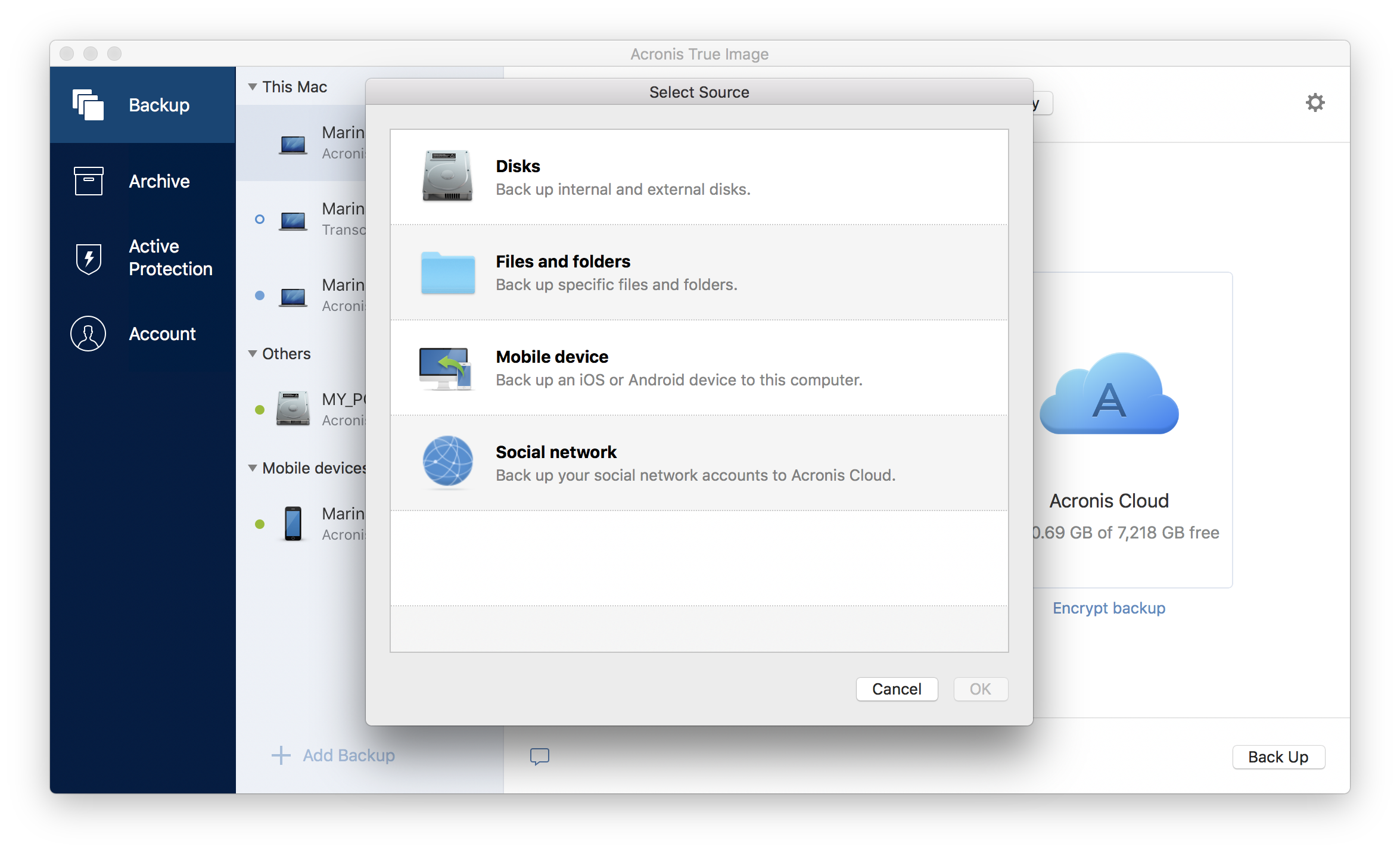Click the plus icon beside Add Backup
The height and width of the screenshot is (853, 1400).
tap(281, 755)
